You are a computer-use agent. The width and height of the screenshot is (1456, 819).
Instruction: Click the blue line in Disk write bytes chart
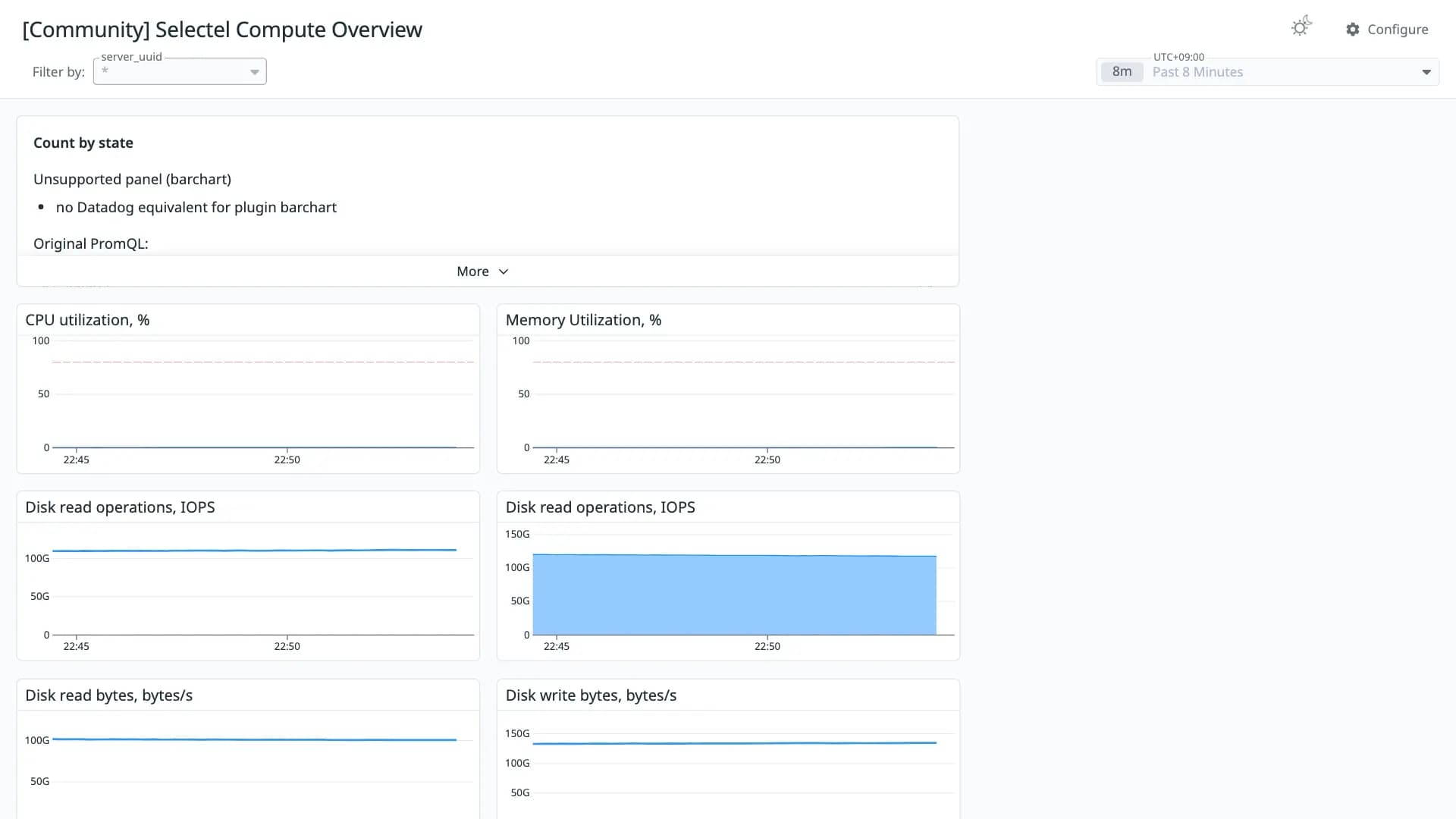[x=734, y=743]
